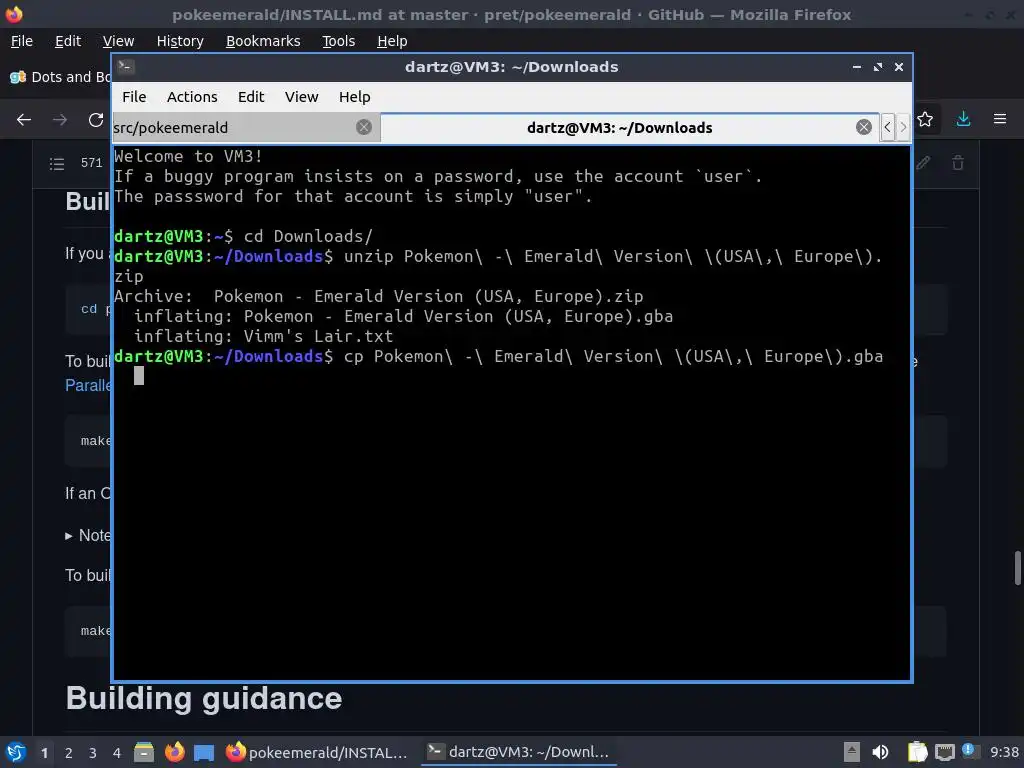Click terminal cursor block on prompt line
Image resolution: width=1024 pixels, height=768 pixels.
click(x=138, y=376)
